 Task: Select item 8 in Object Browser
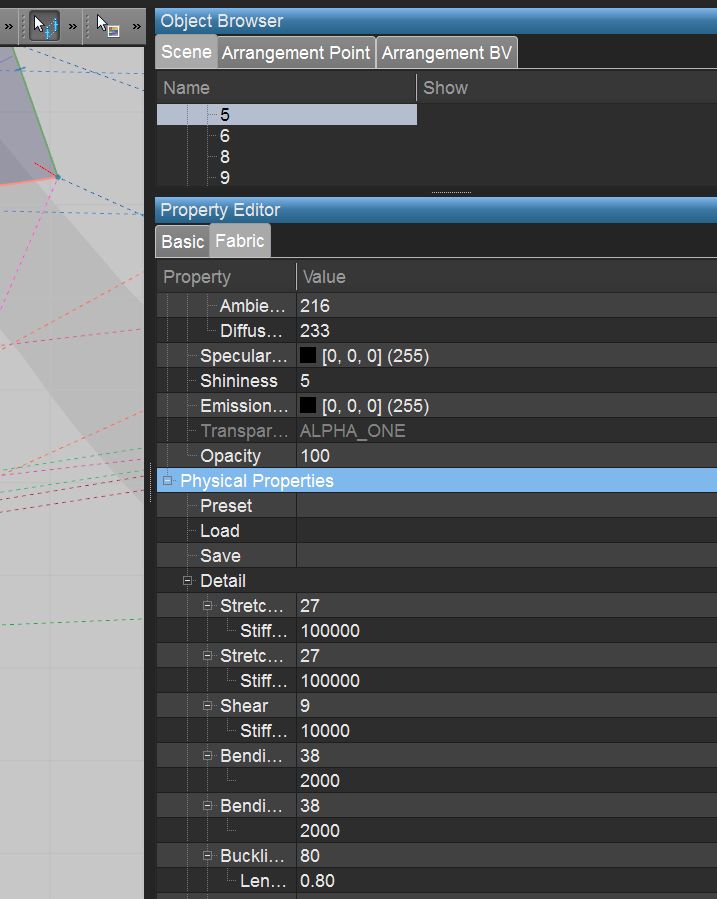[x=225, y=157]
